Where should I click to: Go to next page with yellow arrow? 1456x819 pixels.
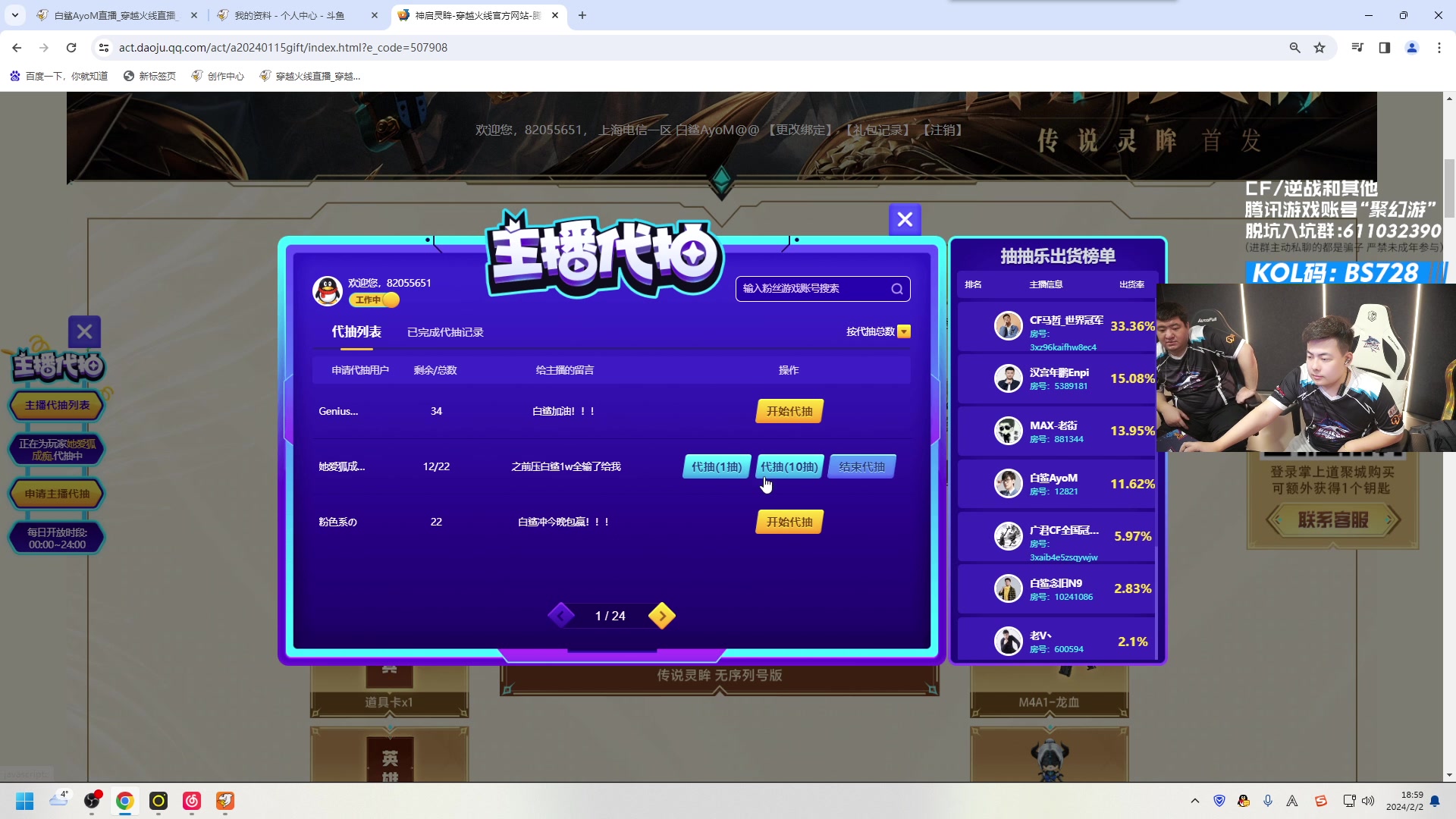[661, 616]
